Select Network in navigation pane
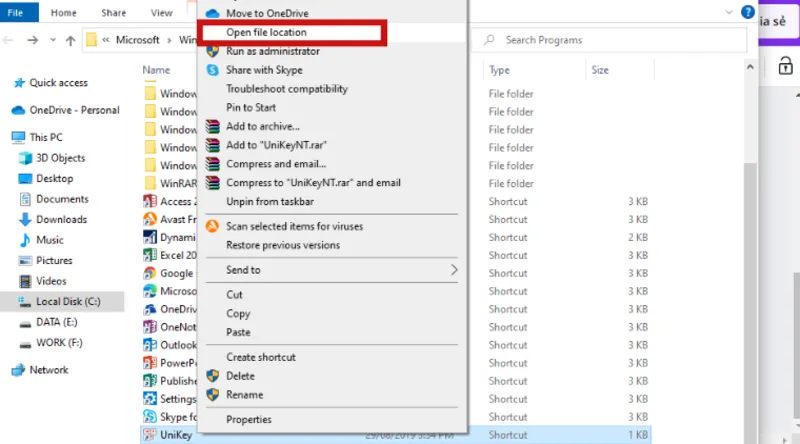Image resolution: width=800 pixels, height=444 pixels. [48, 370]
